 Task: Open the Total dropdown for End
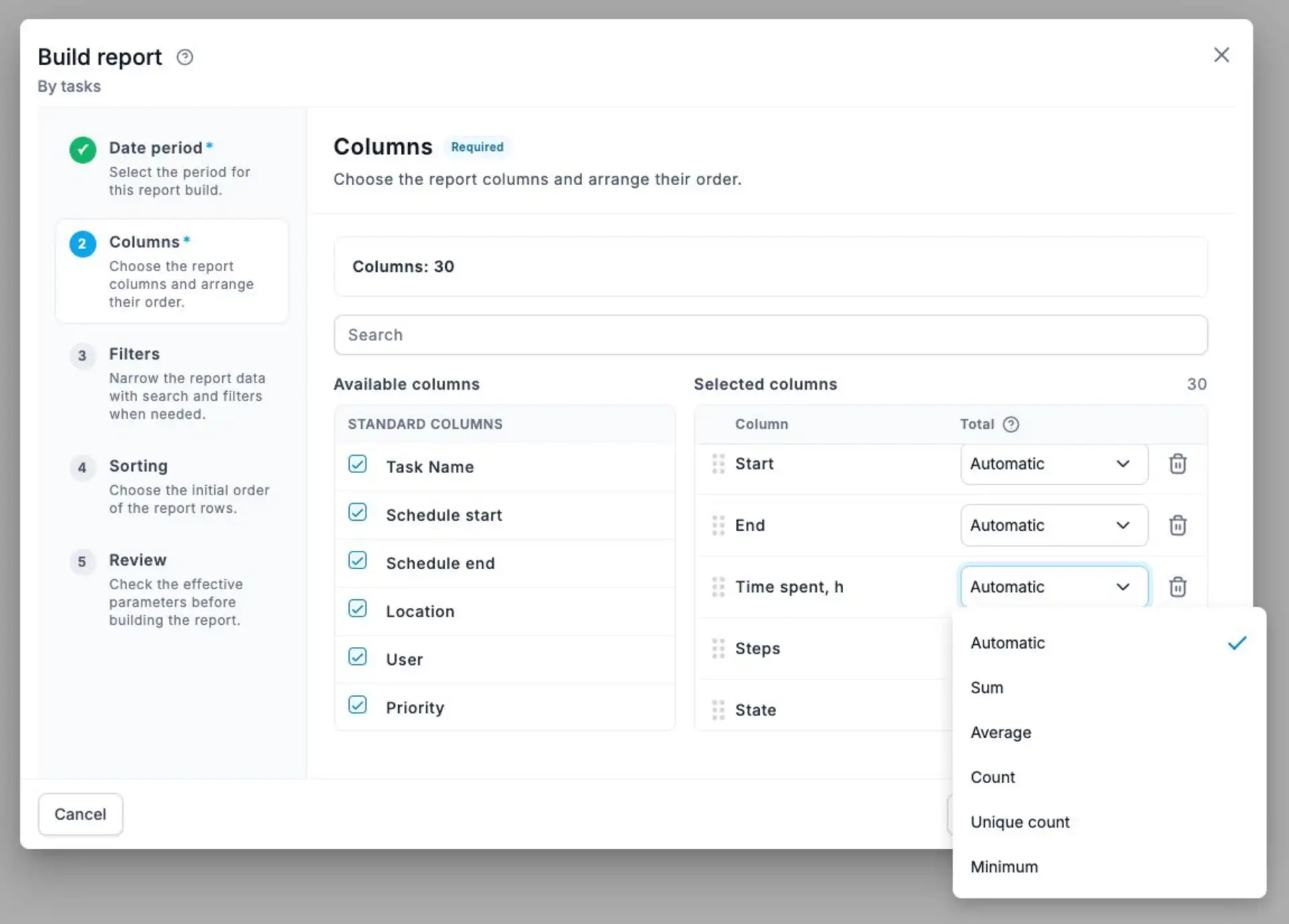(x=1053, y=525)
